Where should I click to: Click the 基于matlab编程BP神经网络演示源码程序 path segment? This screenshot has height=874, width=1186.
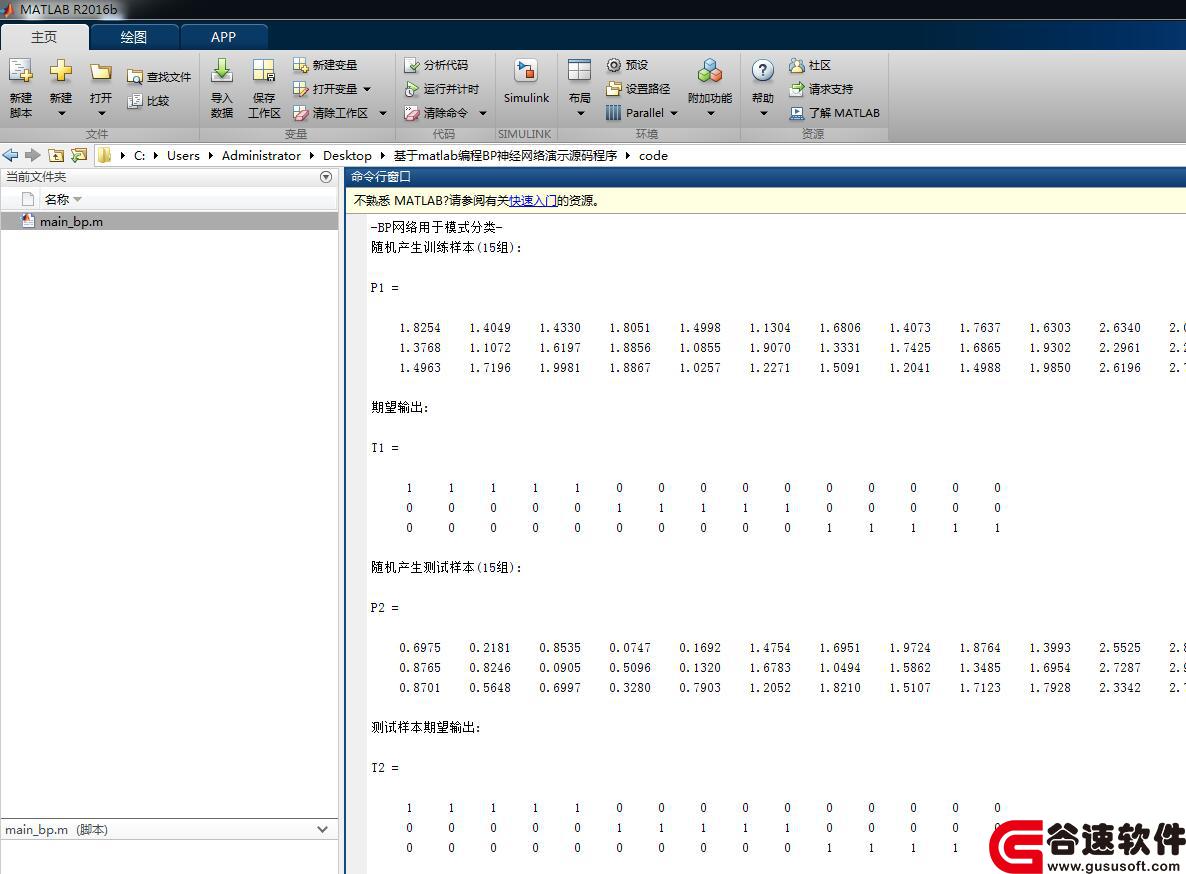pyautogui.click(x=505, y=155)
